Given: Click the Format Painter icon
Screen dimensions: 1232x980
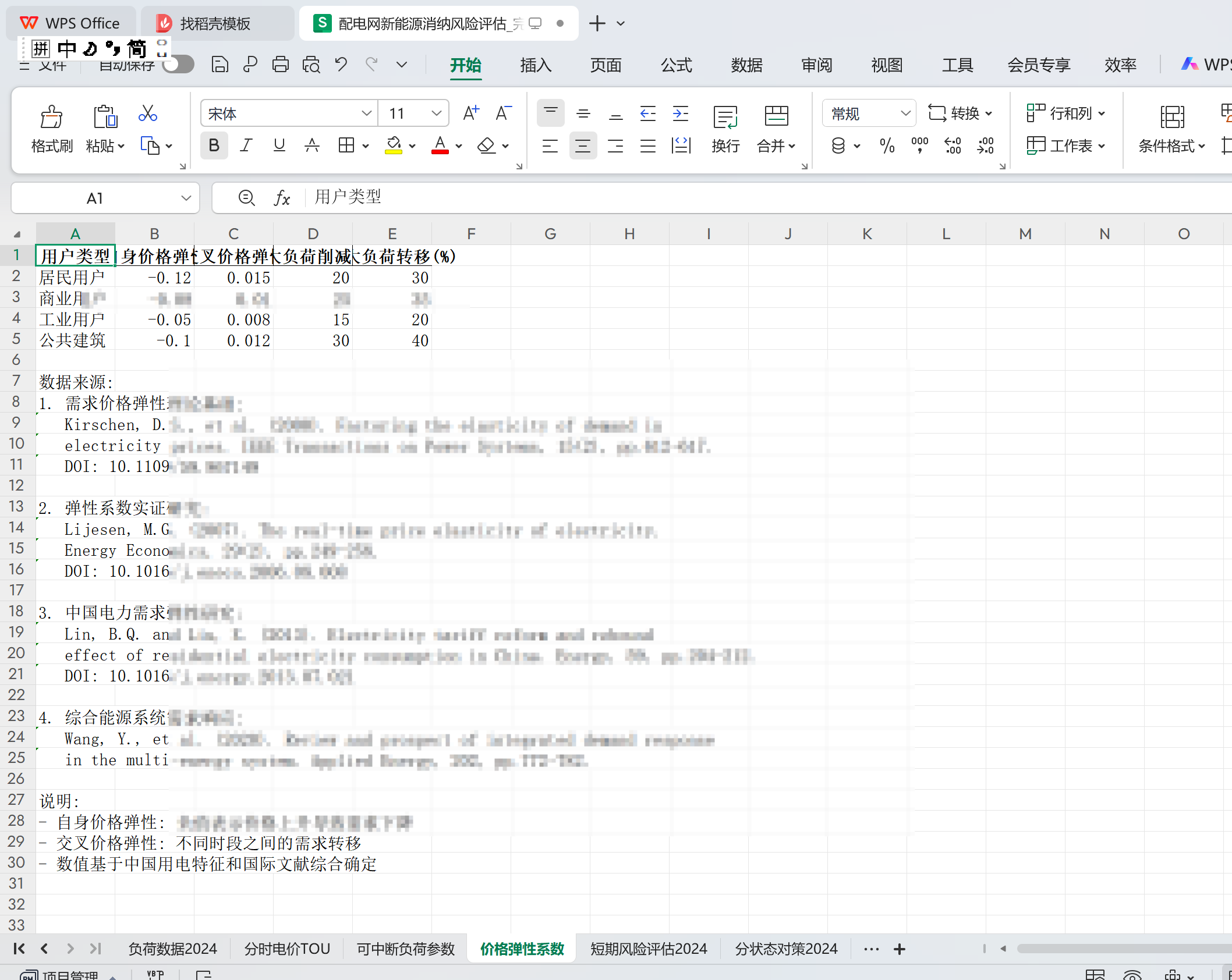Looking at the screenshot, I should tap(51, 117).
